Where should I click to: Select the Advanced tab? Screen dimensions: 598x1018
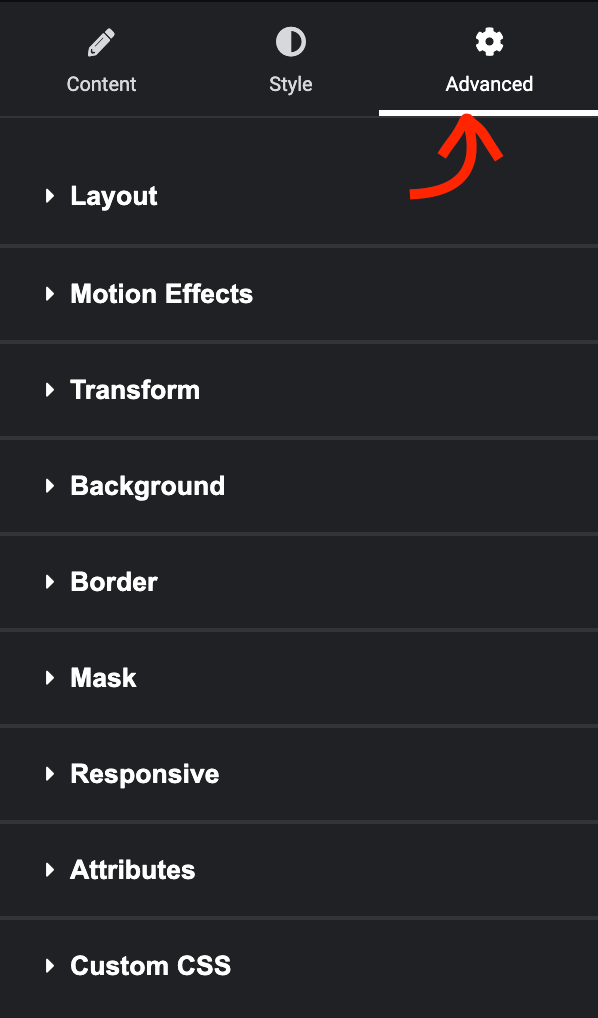click(488, 84)
